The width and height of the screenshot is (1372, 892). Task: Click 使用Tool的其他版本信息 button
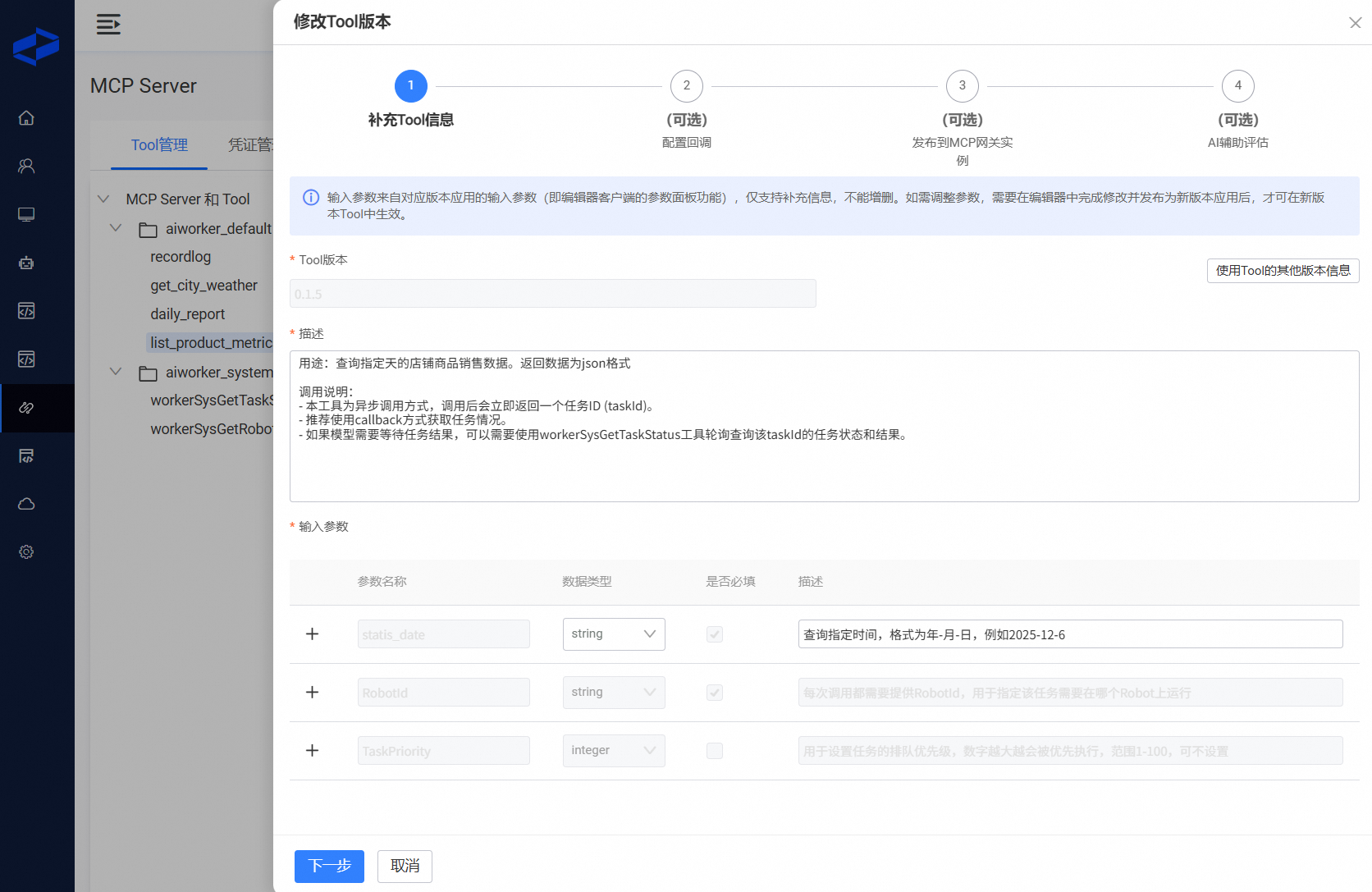[1283, 271]
